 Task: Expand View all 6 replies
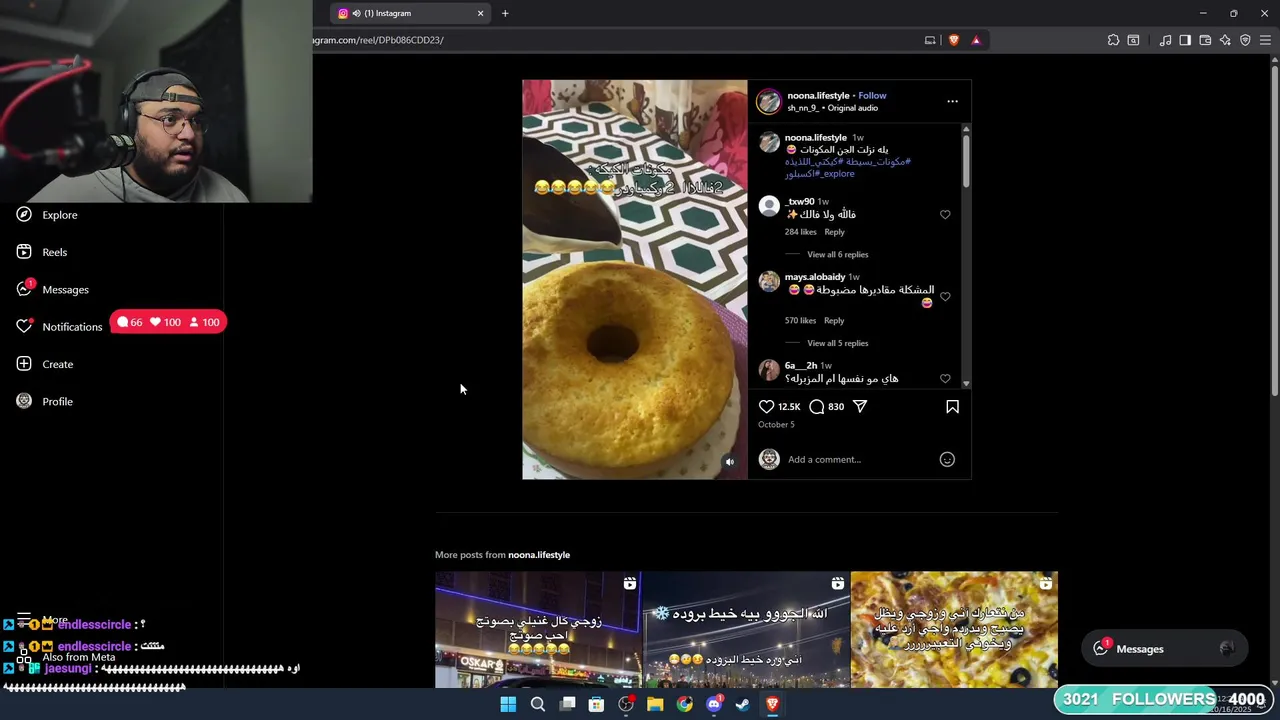click(838, 255)
